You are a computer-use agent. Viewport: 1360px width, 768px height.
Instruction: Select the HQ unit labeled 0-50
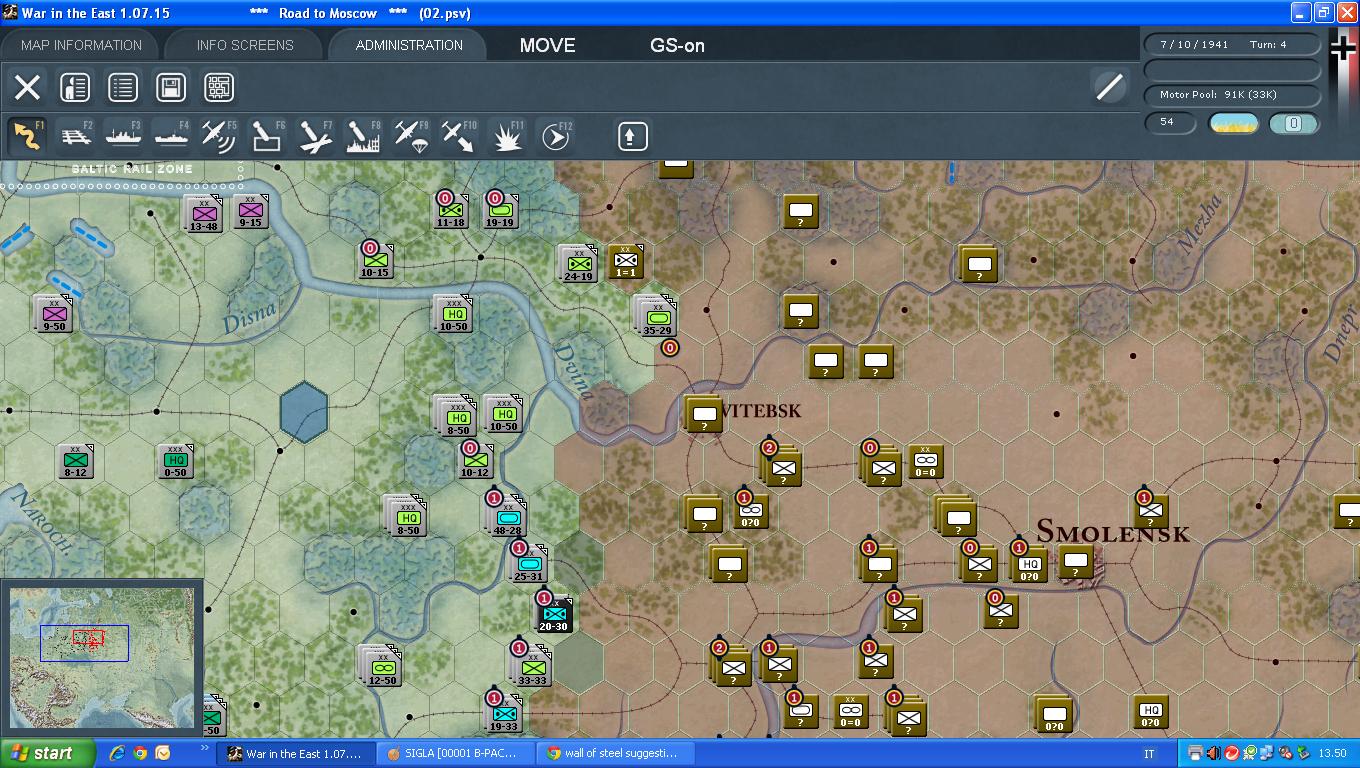[x=175, y=461]
